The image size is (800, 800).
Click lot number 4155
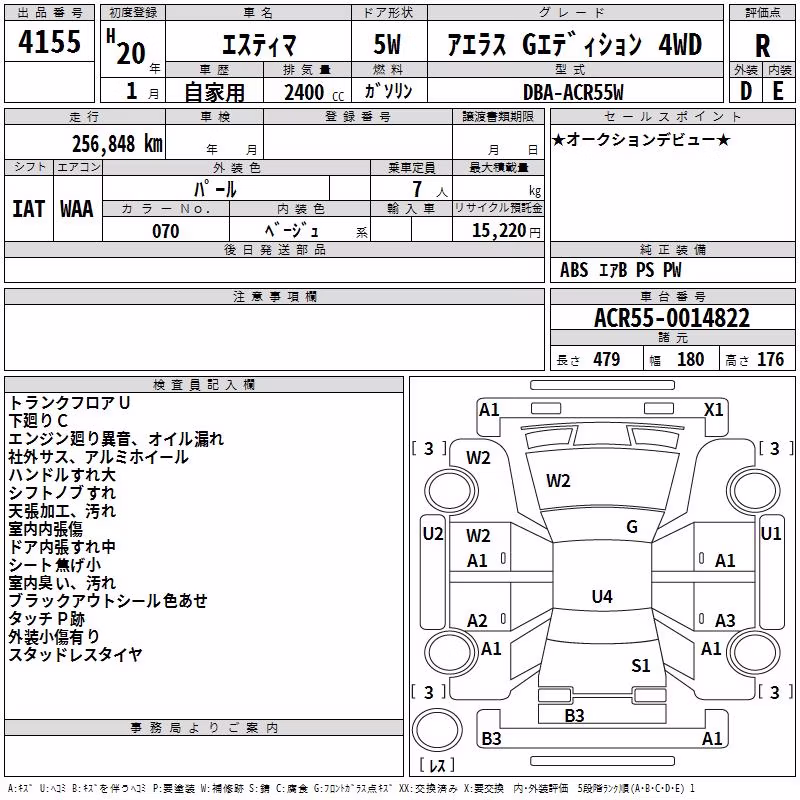pos(49,41)
